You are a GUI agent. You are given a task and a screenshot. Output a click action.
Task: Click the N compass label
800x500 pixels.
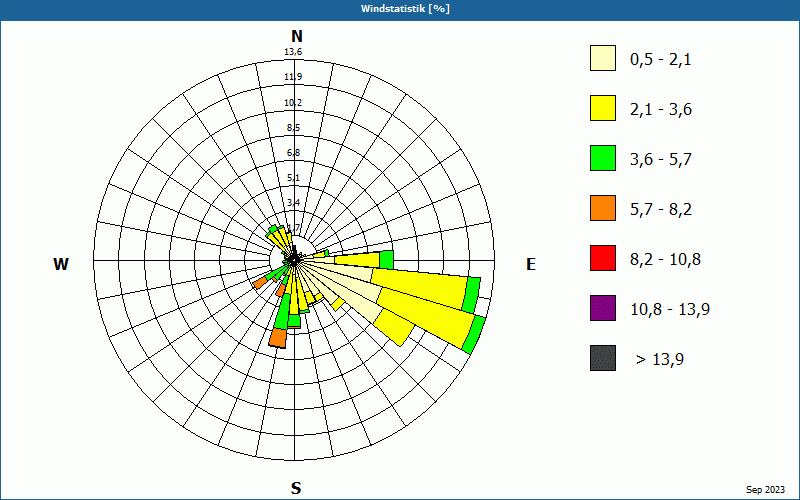[x=296, y=37]
